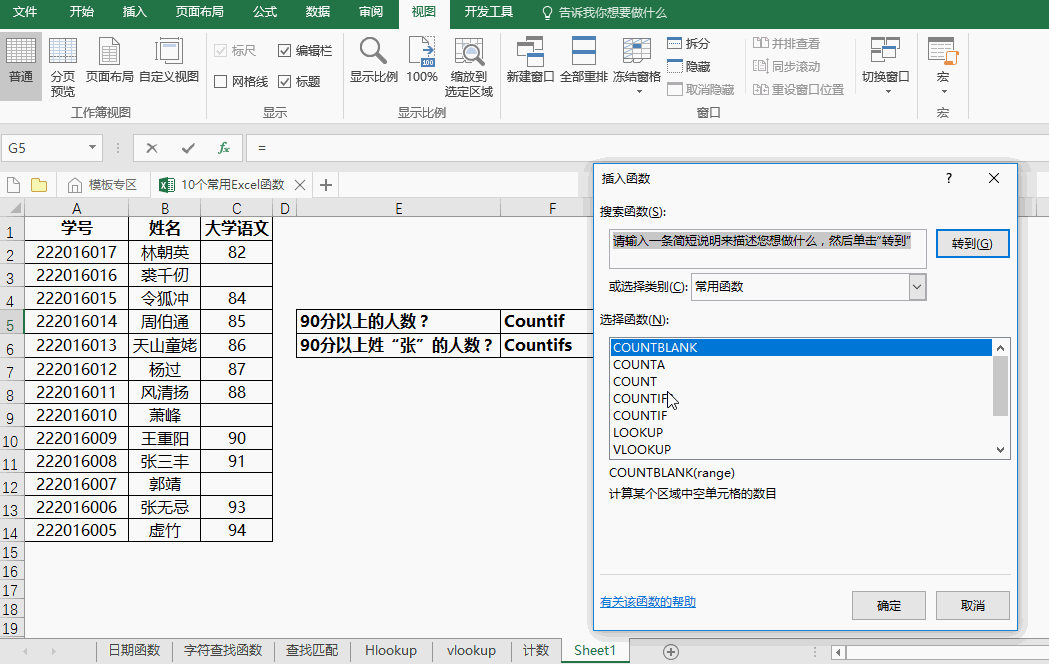Viewport: 1049px width, 664px height.
Task: Toggle the formula bar (编辑栏) checkbox
Action: coord(285,50)
